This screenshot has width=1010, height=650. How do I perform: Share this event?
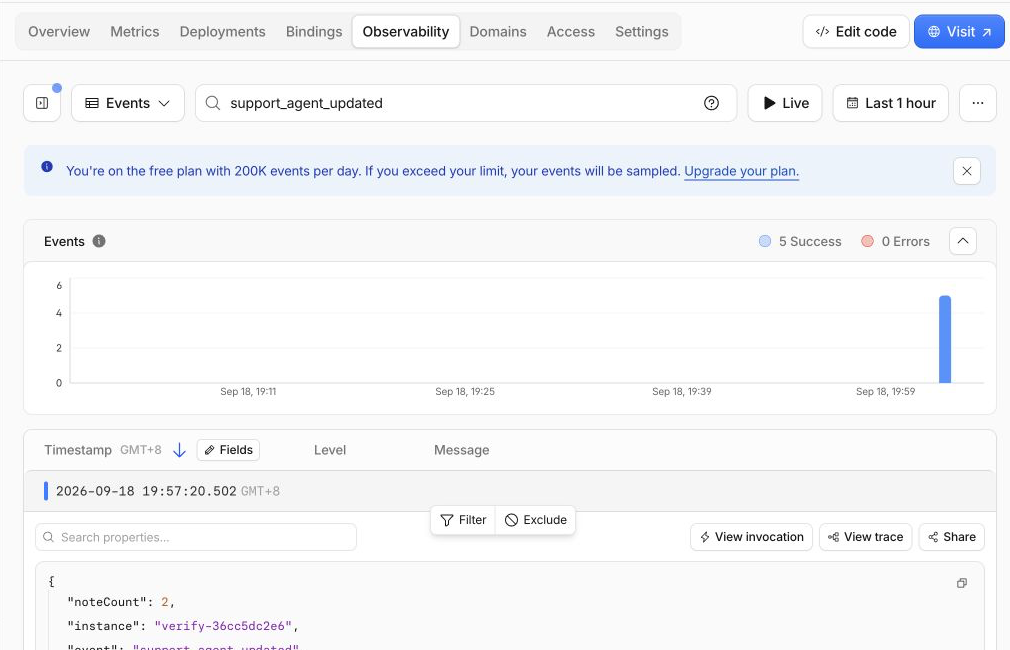coord(951,537)
